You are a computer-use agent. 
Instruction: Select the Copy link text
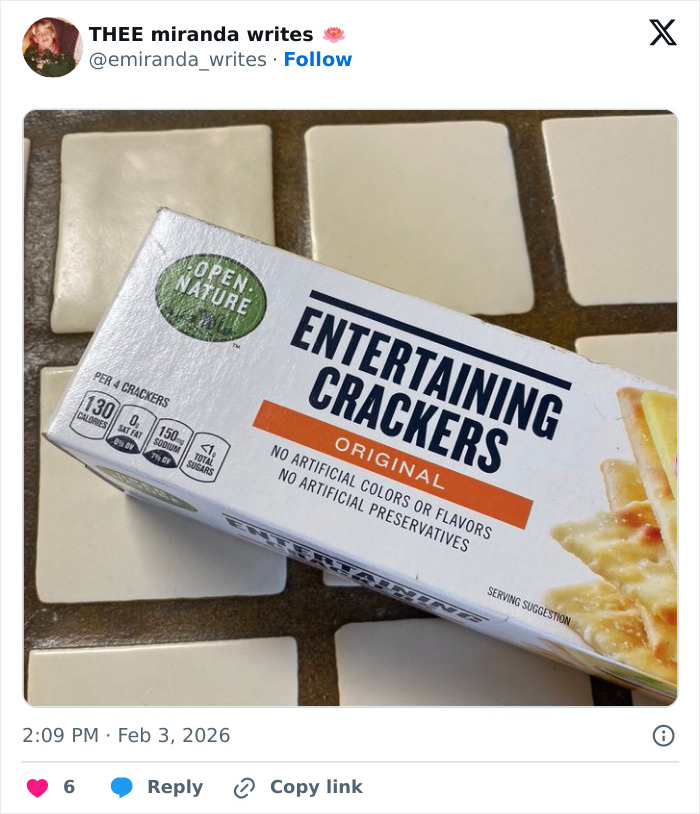316,788
